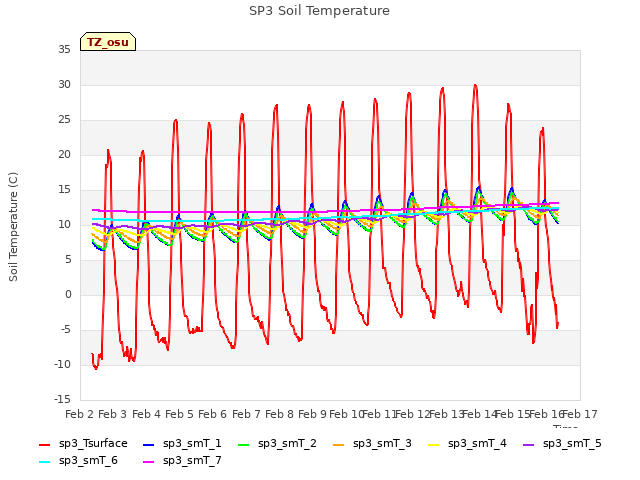Screen dimensions: 640x480
Task: Click the Feb 8 x-axis tick label
Action: tap(279, 414)
